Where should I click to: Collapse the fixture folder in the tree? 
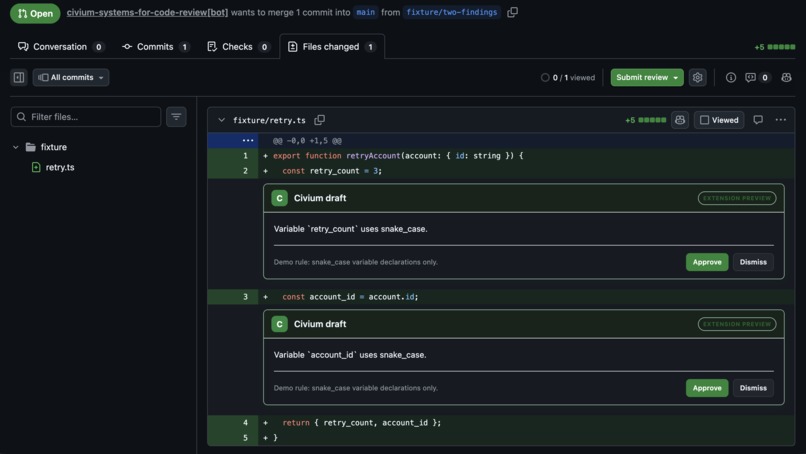click(x=15, y=147)
